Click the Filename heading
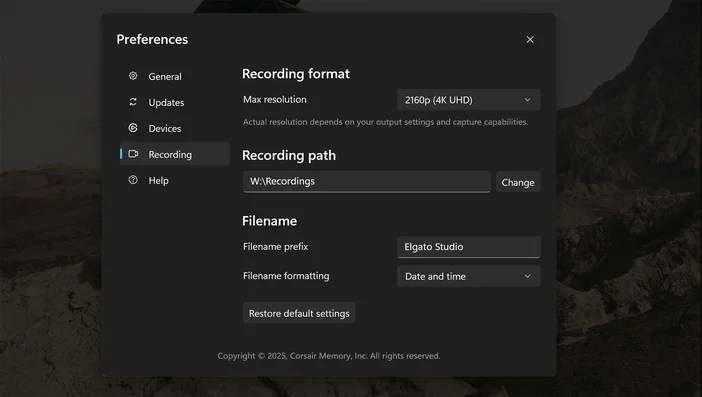 270,221
